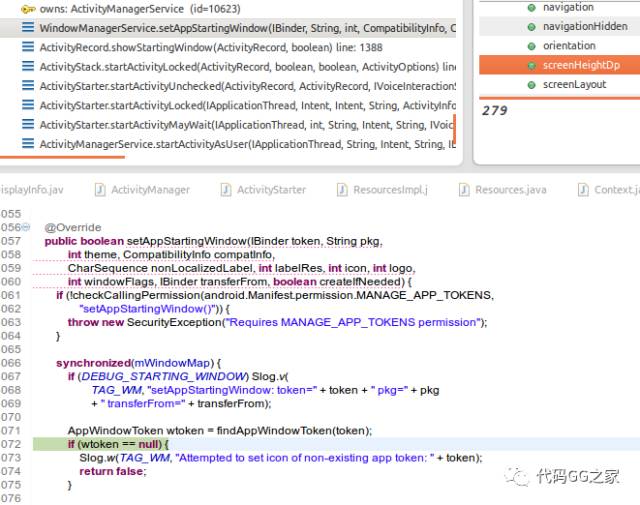Select the screenHeightDp variable
The width and height of the screenshot is (640, 505).
pos(560,65)
